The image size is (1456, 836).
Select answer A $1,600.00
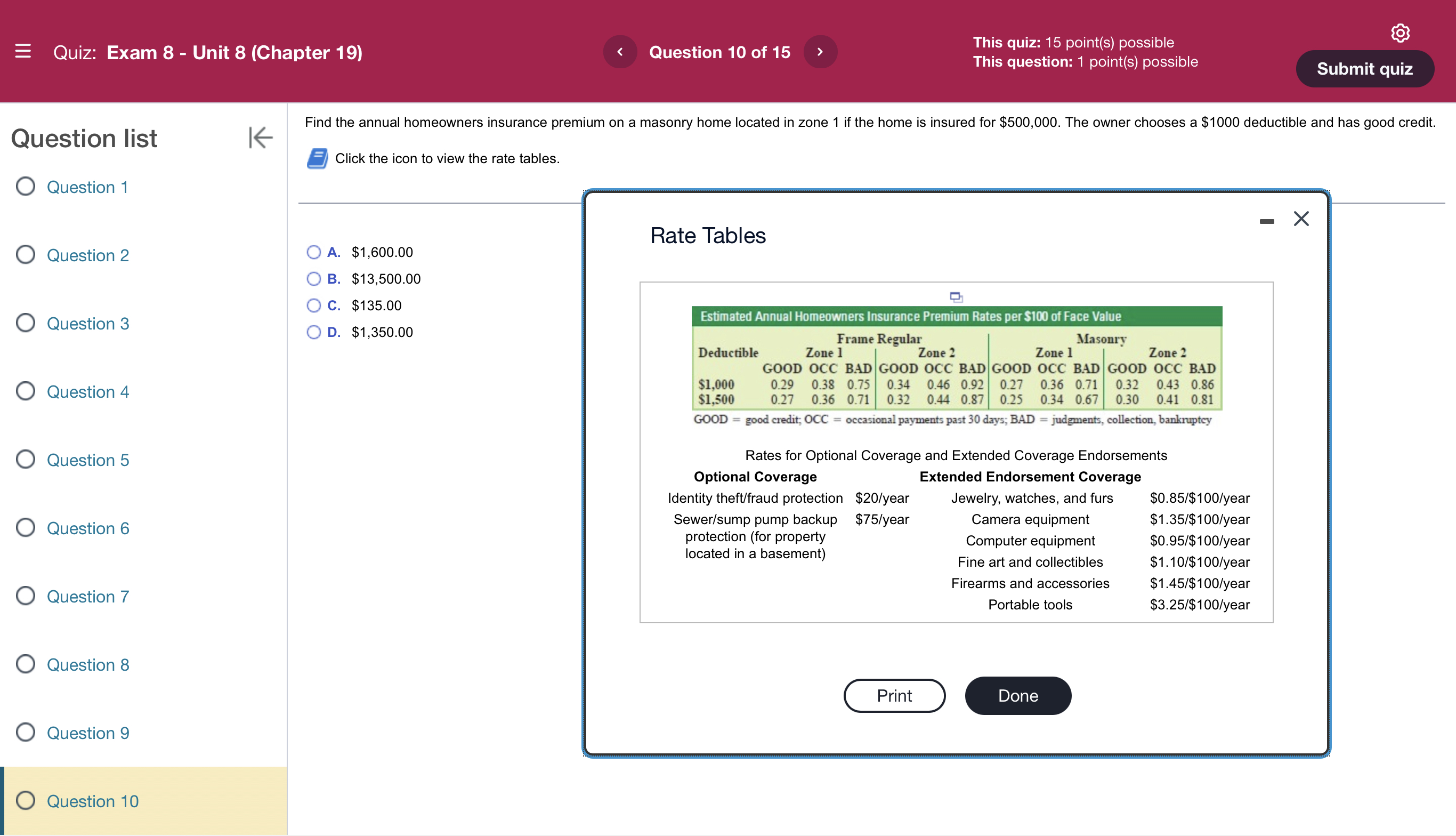tap(313, 252)
